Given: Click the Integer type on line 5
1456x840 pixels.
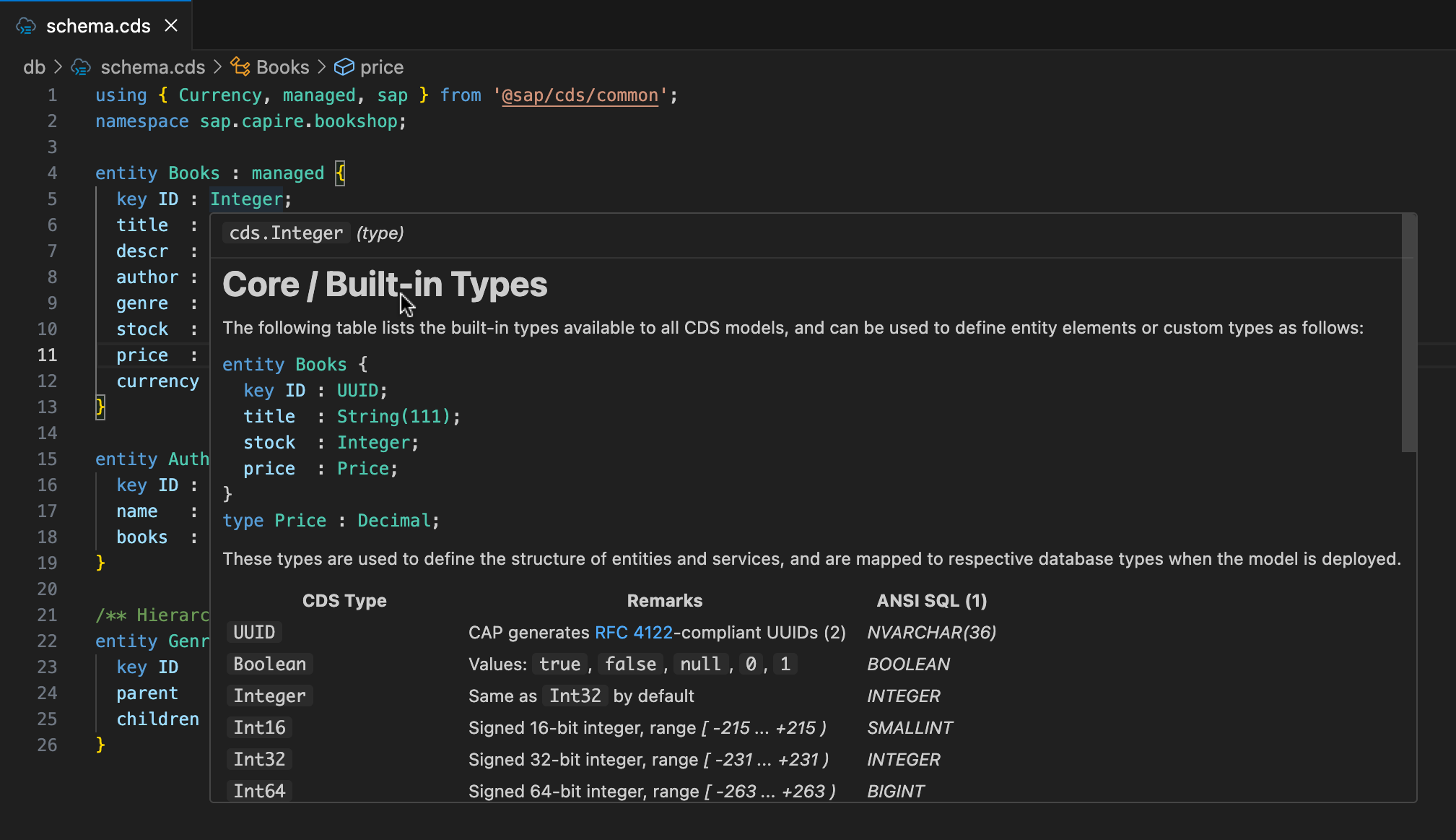Looking at the screenshot, I should coord(246,199).
